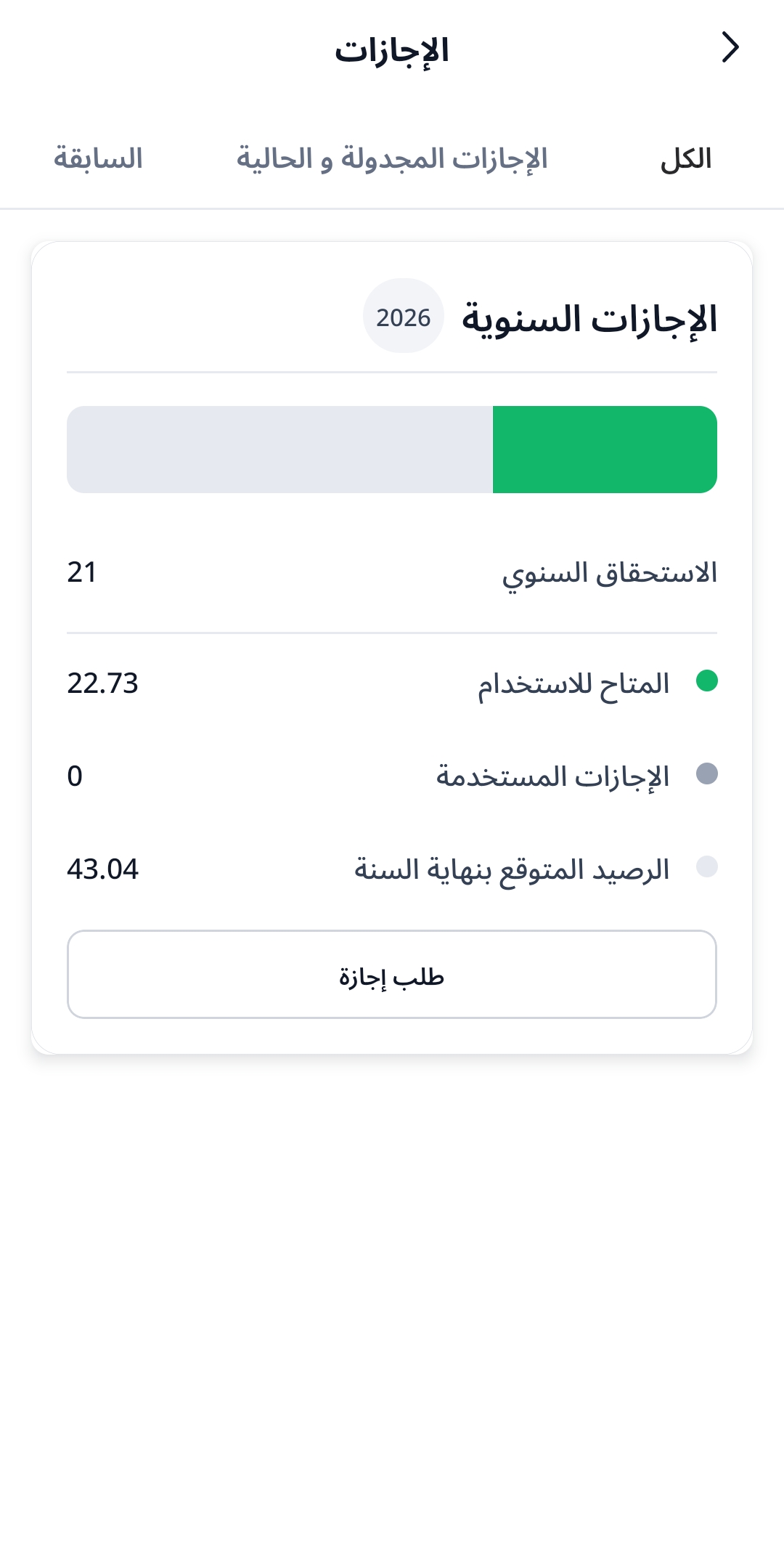Click the الاستحقاق السنوي label
Screen dimensions: 784x1547
pos(609,574)
